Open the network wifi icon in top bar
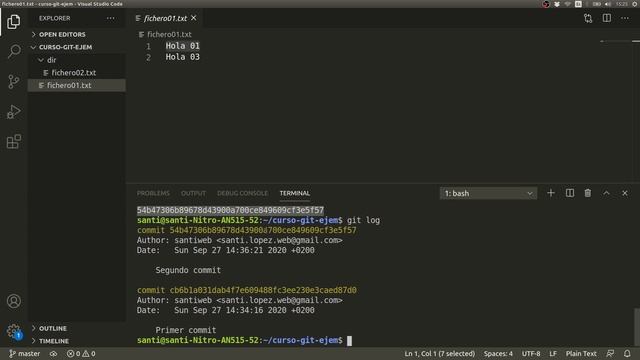Screen dimensions: 640x360 567,4
